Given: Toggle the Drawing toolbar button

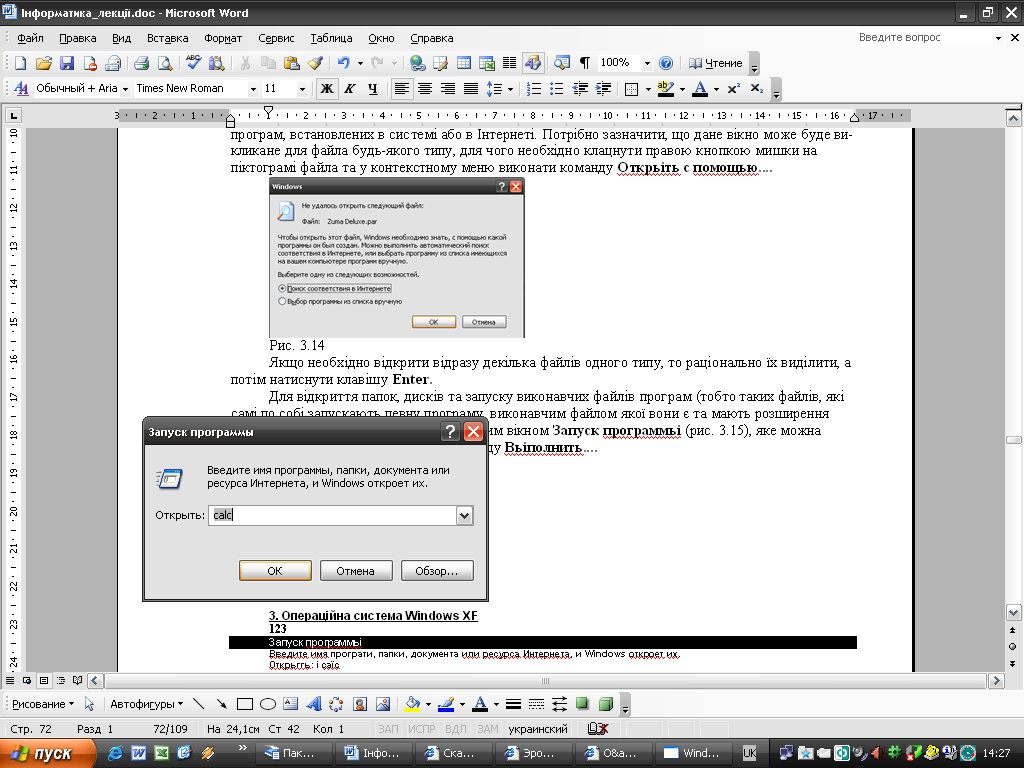Looking at the screenshot, I should [x=533, y=63].
